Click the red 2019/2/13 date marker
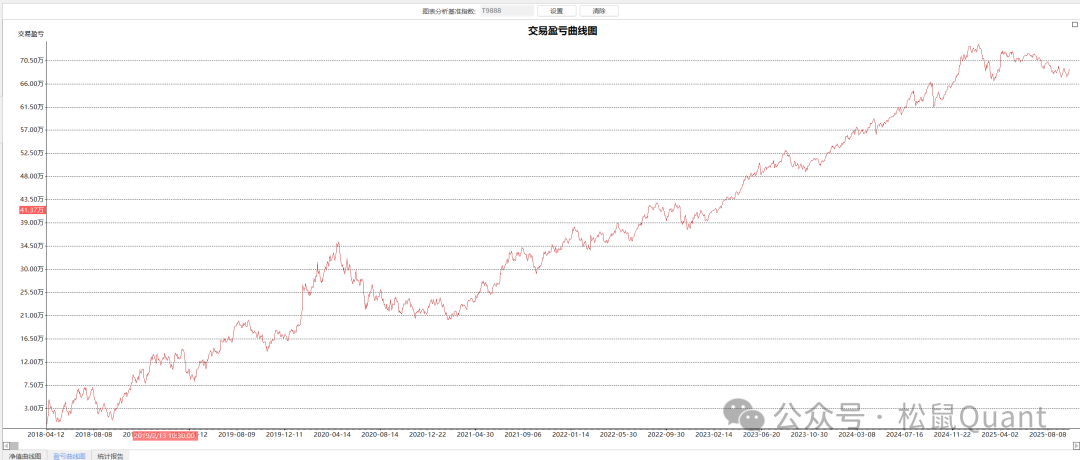 coord(165,435)
